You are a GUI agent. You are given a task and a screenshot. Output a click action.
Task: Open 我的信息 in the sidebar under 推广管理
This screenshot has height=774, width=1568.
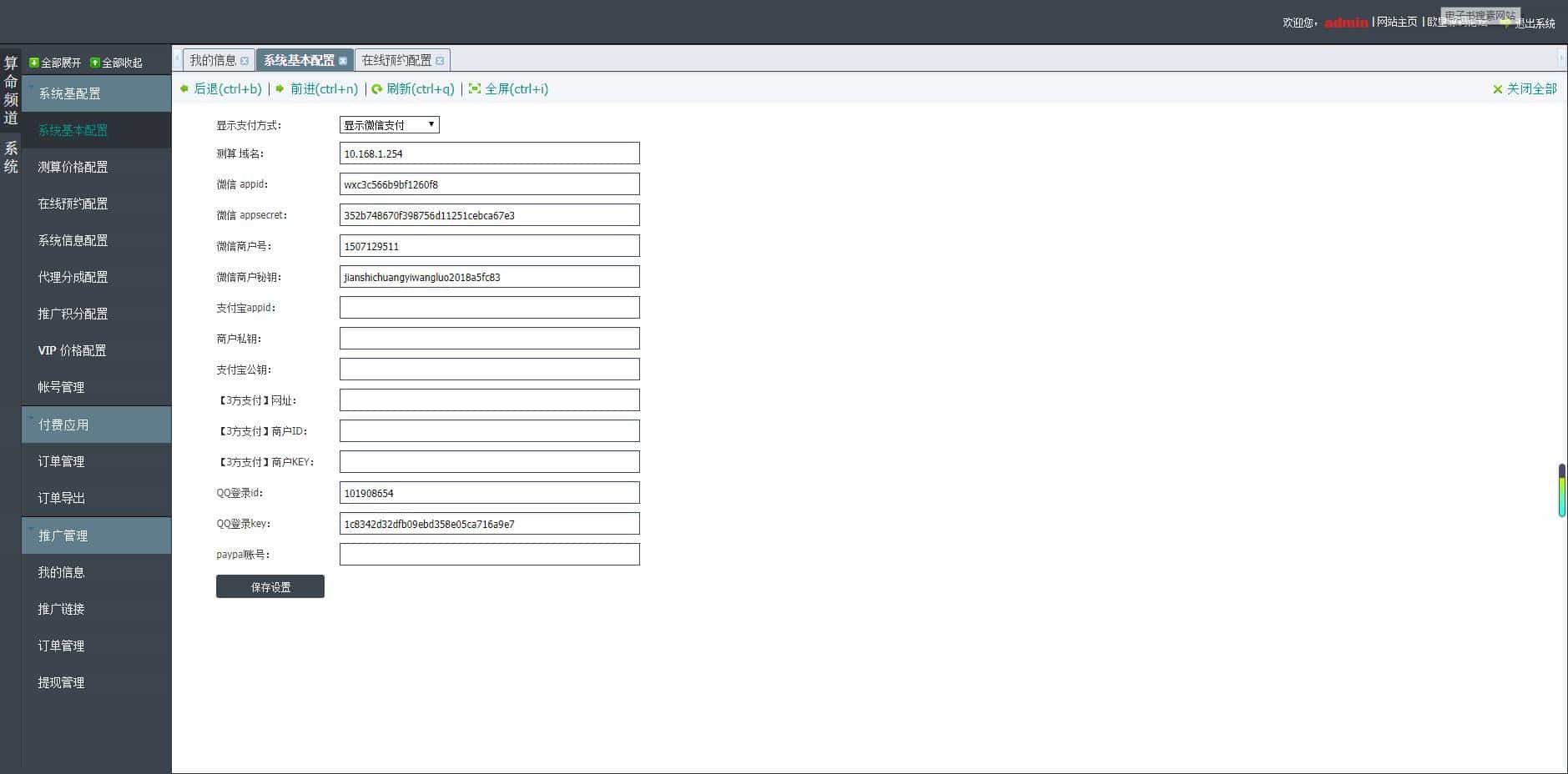[97, 572]
